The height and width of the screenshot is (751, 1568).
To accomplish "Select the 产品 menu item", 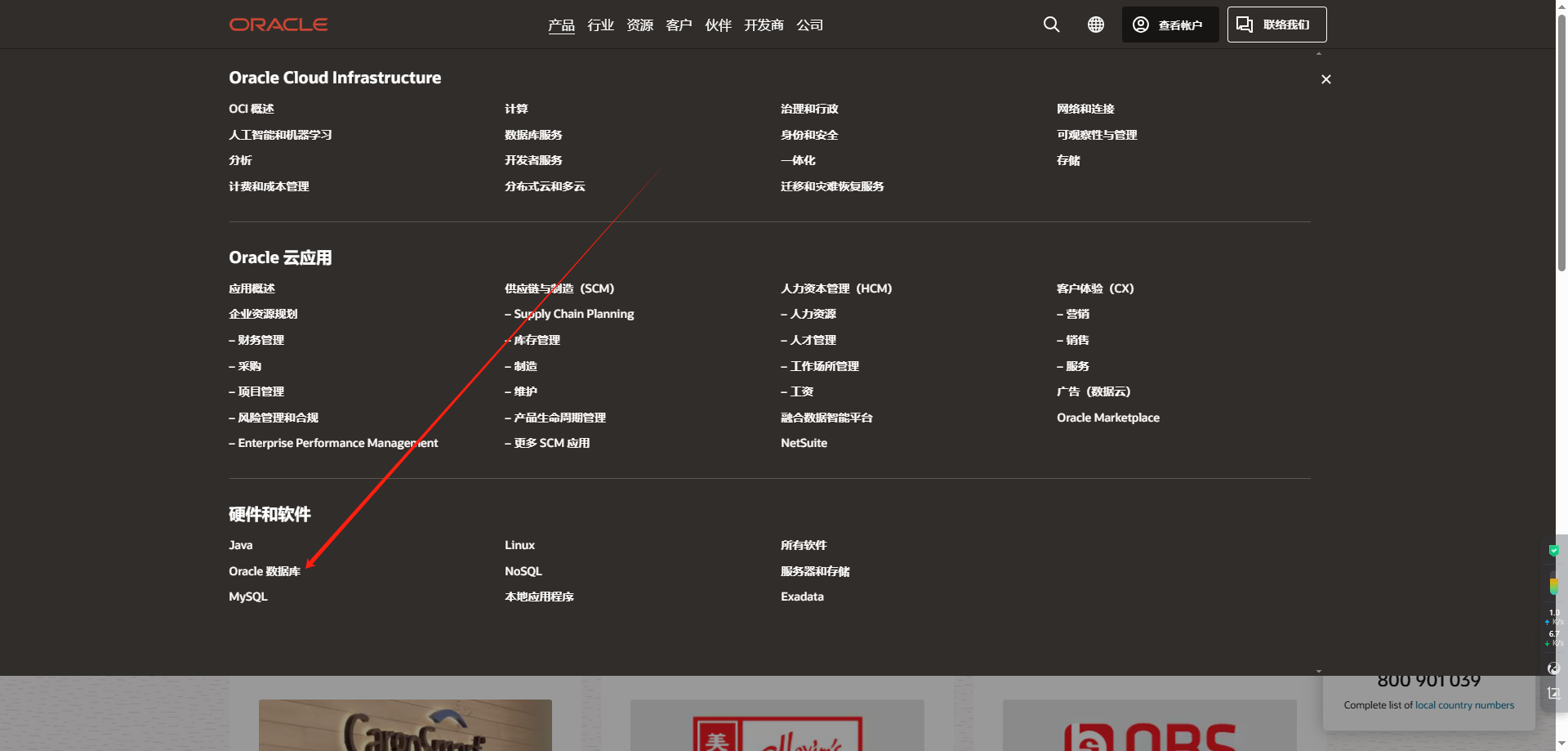I will pos(561,25).
